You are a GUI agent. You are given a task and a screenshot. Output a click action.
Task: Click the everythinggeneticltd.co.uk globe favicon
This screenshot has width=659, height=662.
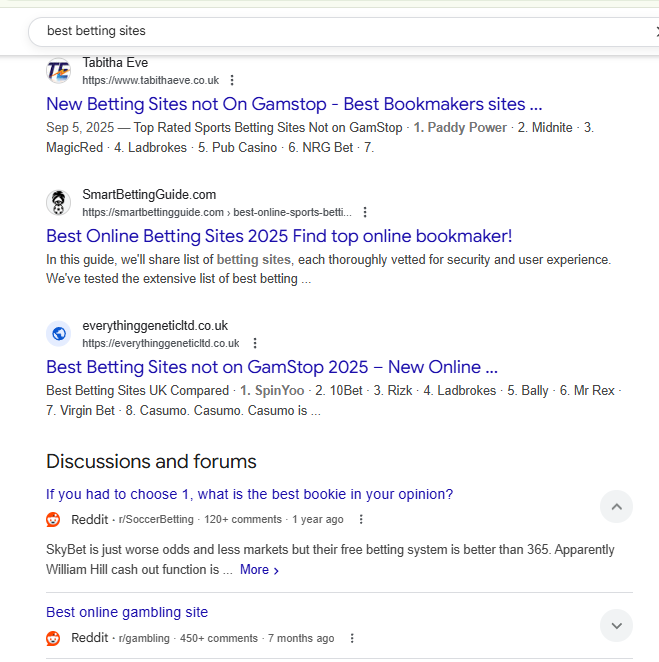point(59,334)
